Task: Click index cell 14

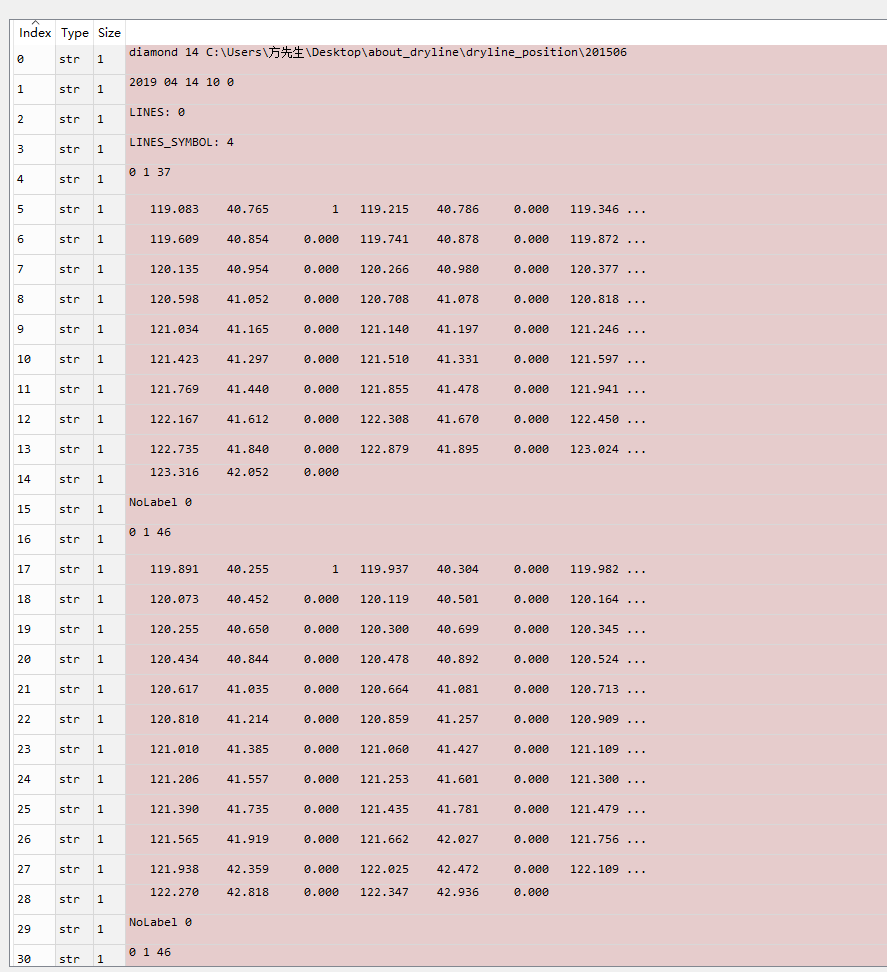Action: click(35, 479)
